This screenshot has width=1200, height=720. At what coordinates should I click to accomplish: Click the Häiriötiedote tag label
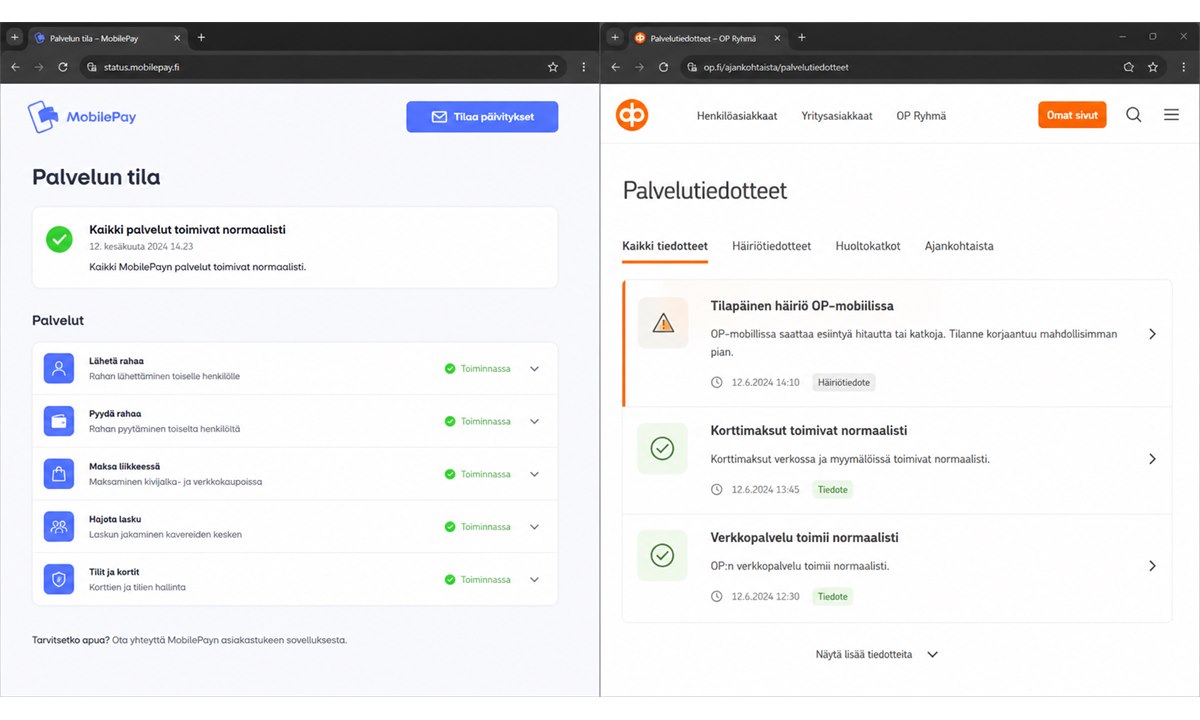[x=844, y=383]
